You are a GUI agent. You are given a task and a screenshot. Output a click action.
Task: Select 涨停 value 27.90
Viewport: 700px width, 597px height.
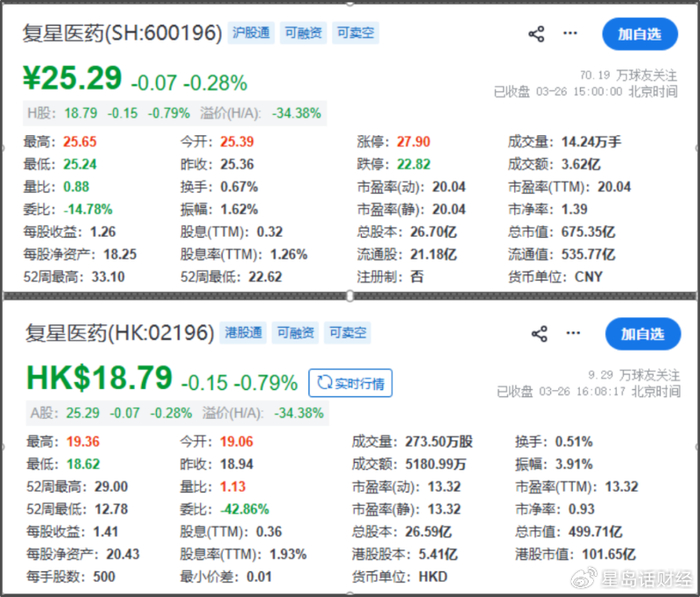point(413,142)
